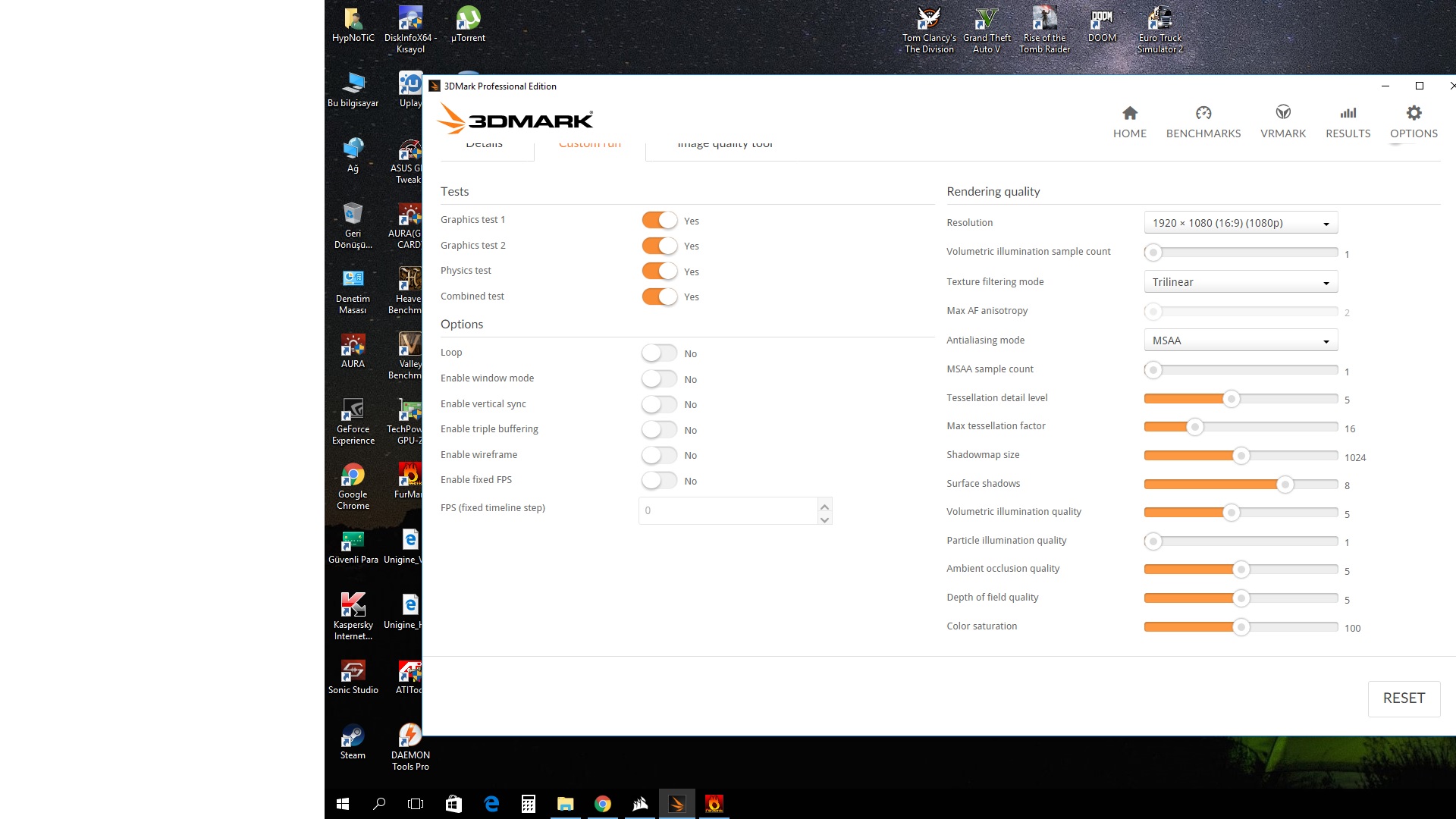The height and width of the screenshot is (819, 1456).
Task: Open Antialiasing mode MSAA dropdown
Action: point(1241,340)
